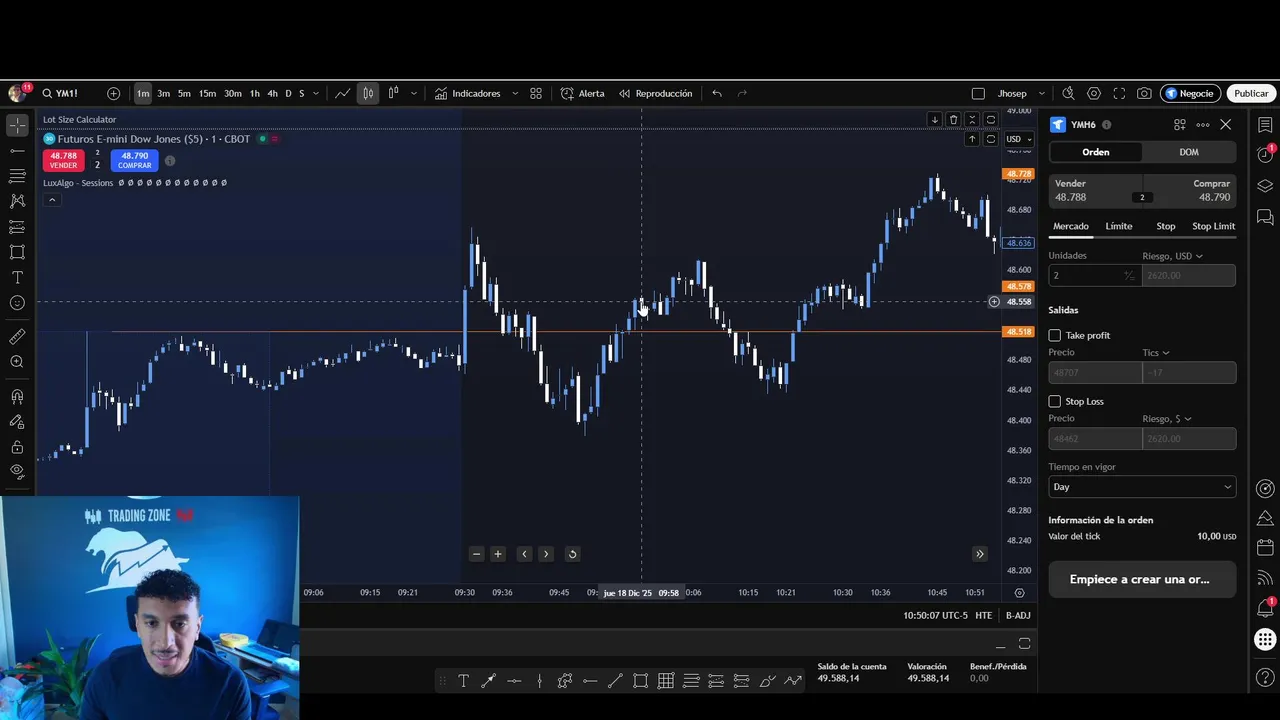The width and height of the screenshot is (1280, 720).
Task: Click the Negocie button
Action: [x=1190, y=93]
